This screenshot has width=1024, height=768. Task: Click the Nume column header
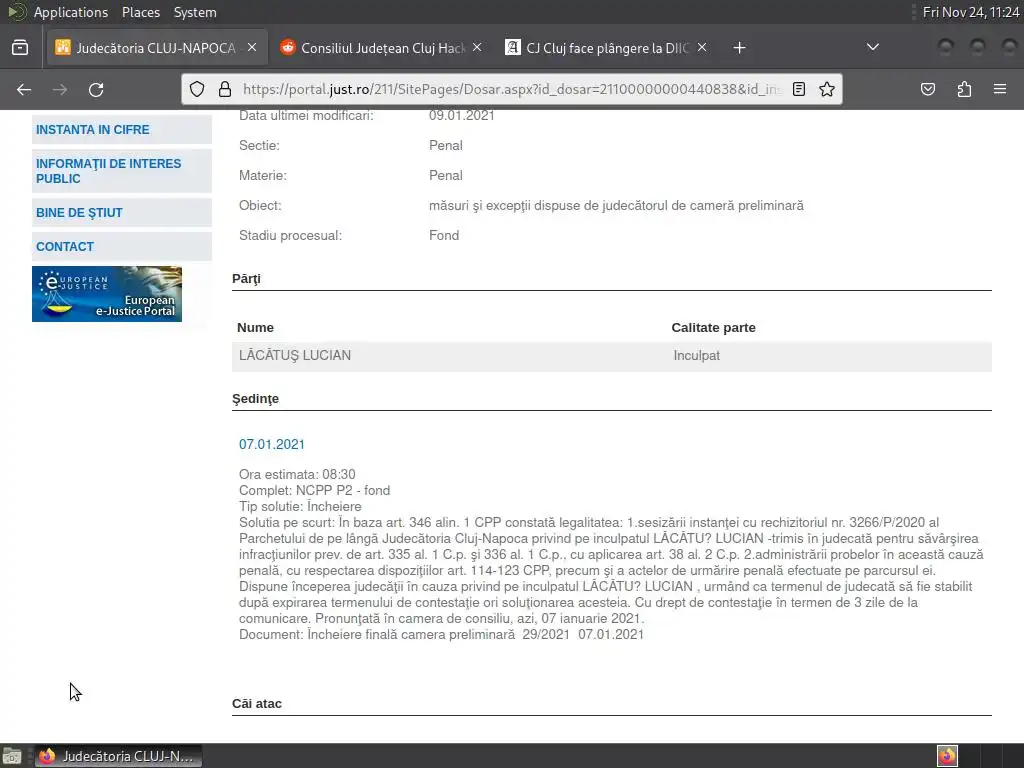[255, 328]
